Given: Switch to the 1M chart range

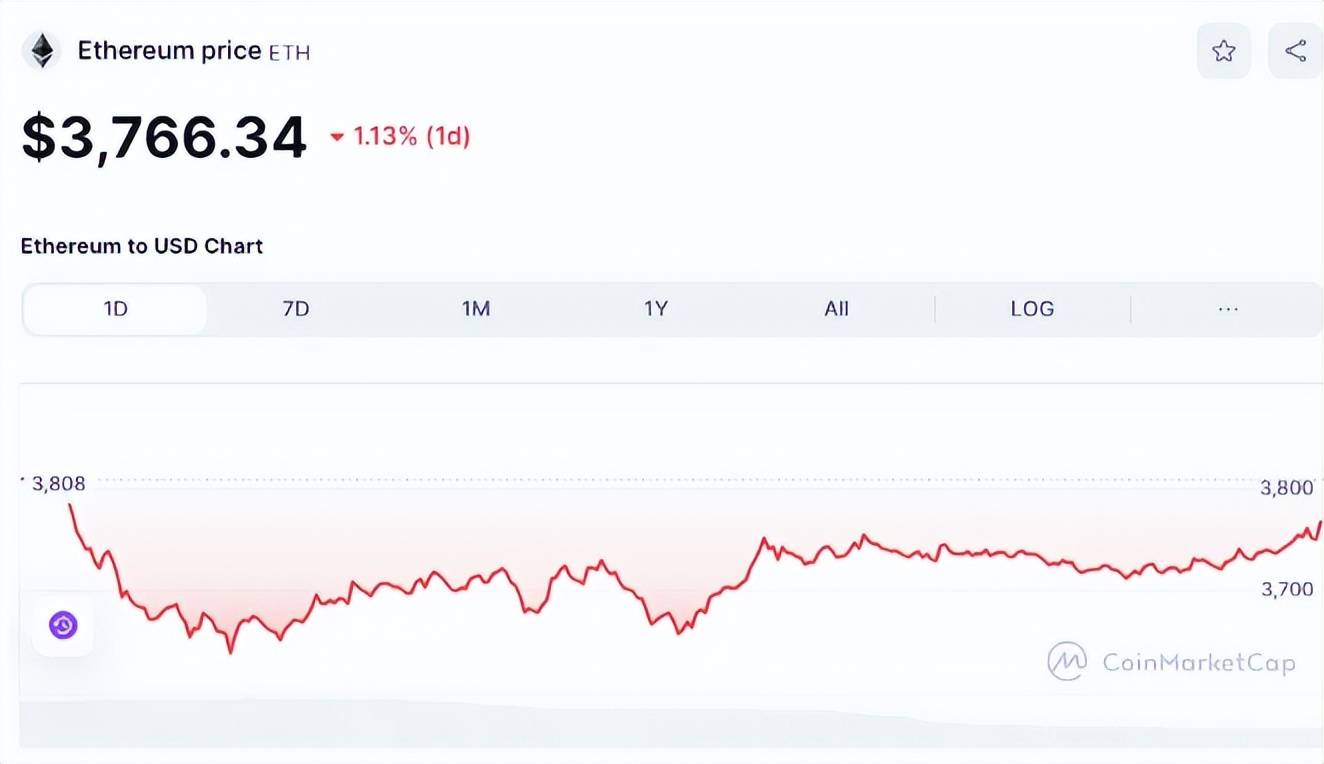Looking at the screenshot, I should point(476,309).
